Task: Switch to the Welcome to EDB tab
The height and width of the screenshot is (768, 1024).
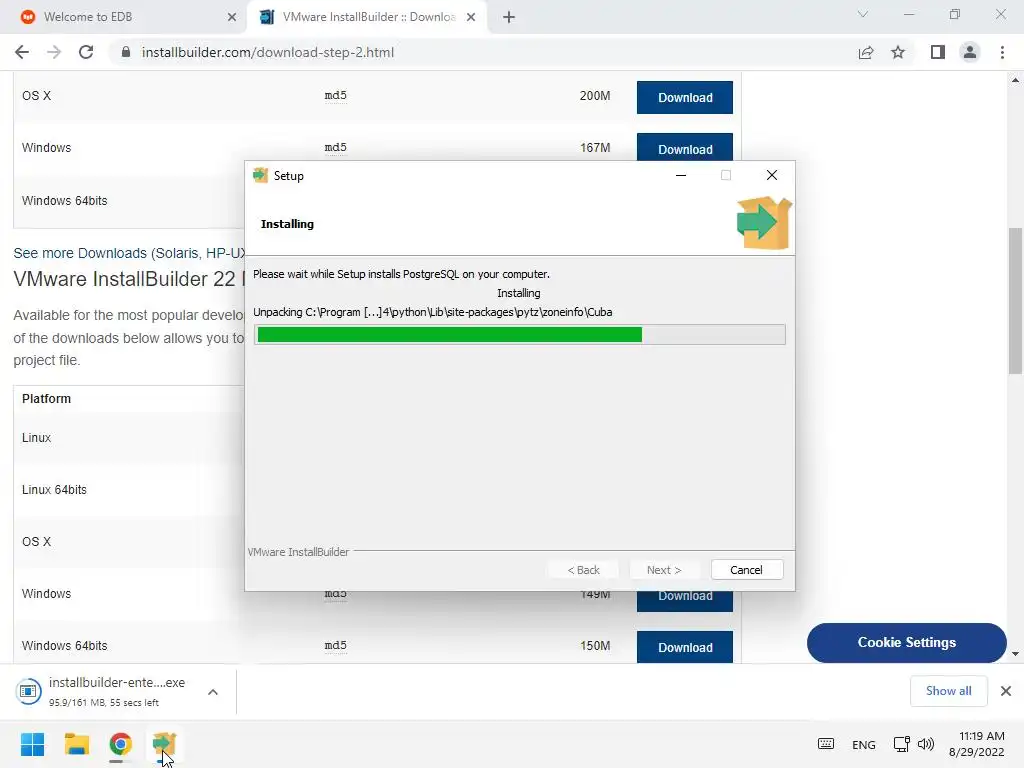Action: pyautogui.click(x=123, y=17)
